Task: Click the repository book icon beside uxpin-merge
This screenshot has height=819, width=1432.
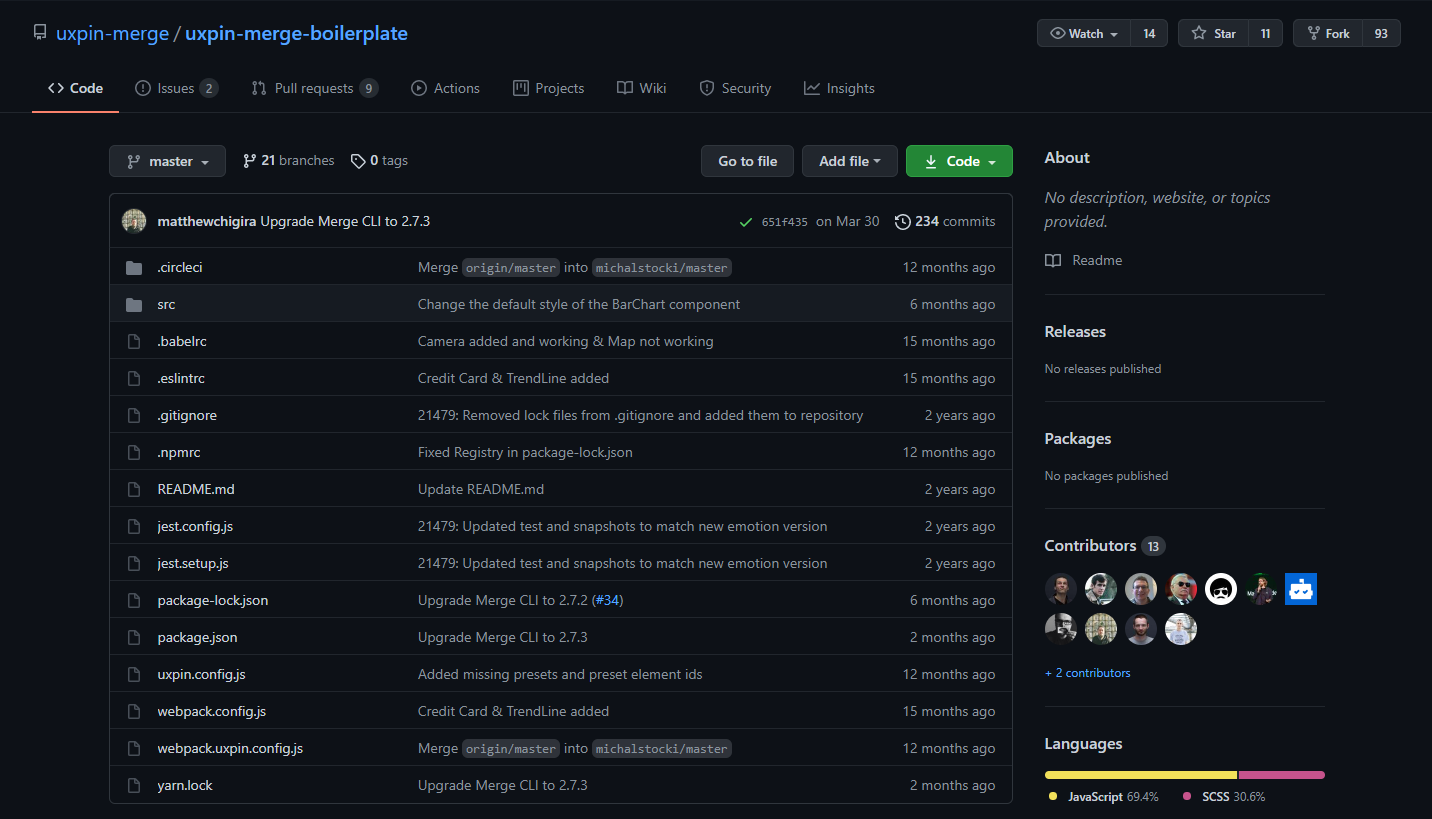Action: tap(40, 33)
